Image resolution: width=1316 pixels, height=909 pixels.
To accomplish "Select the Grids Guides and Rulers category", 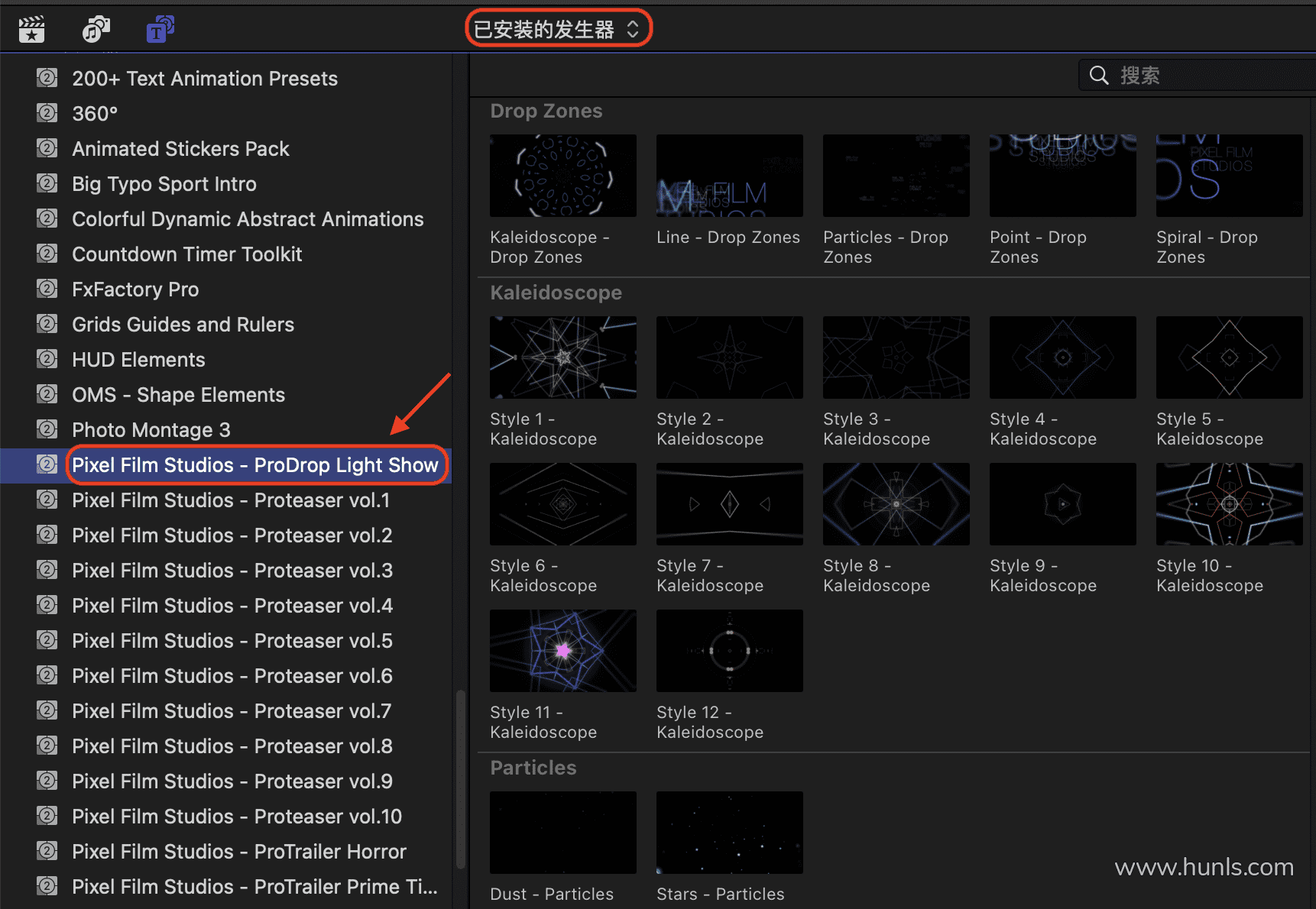I will click(226, 325).
